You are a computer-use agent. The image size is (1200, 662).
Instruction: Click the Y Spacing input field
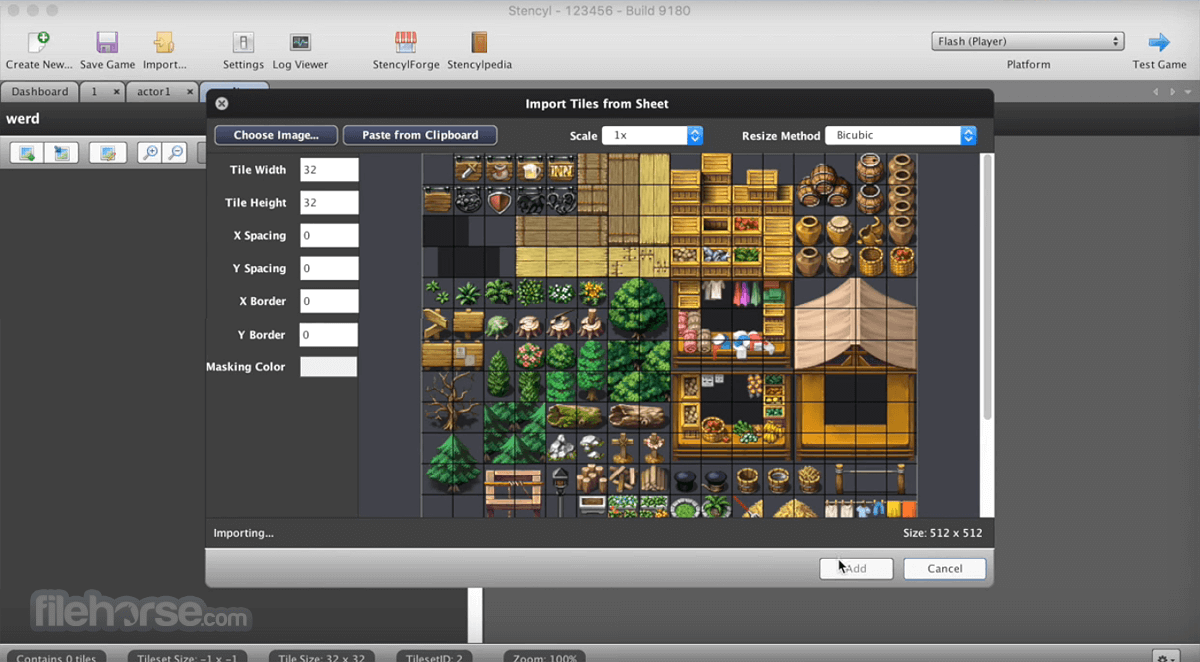(329, 268)
